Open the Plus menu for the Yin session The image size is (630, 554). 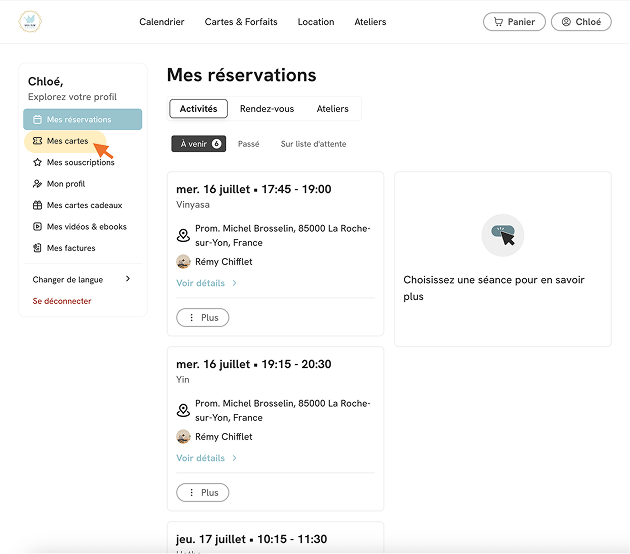[x=202, y=493]
